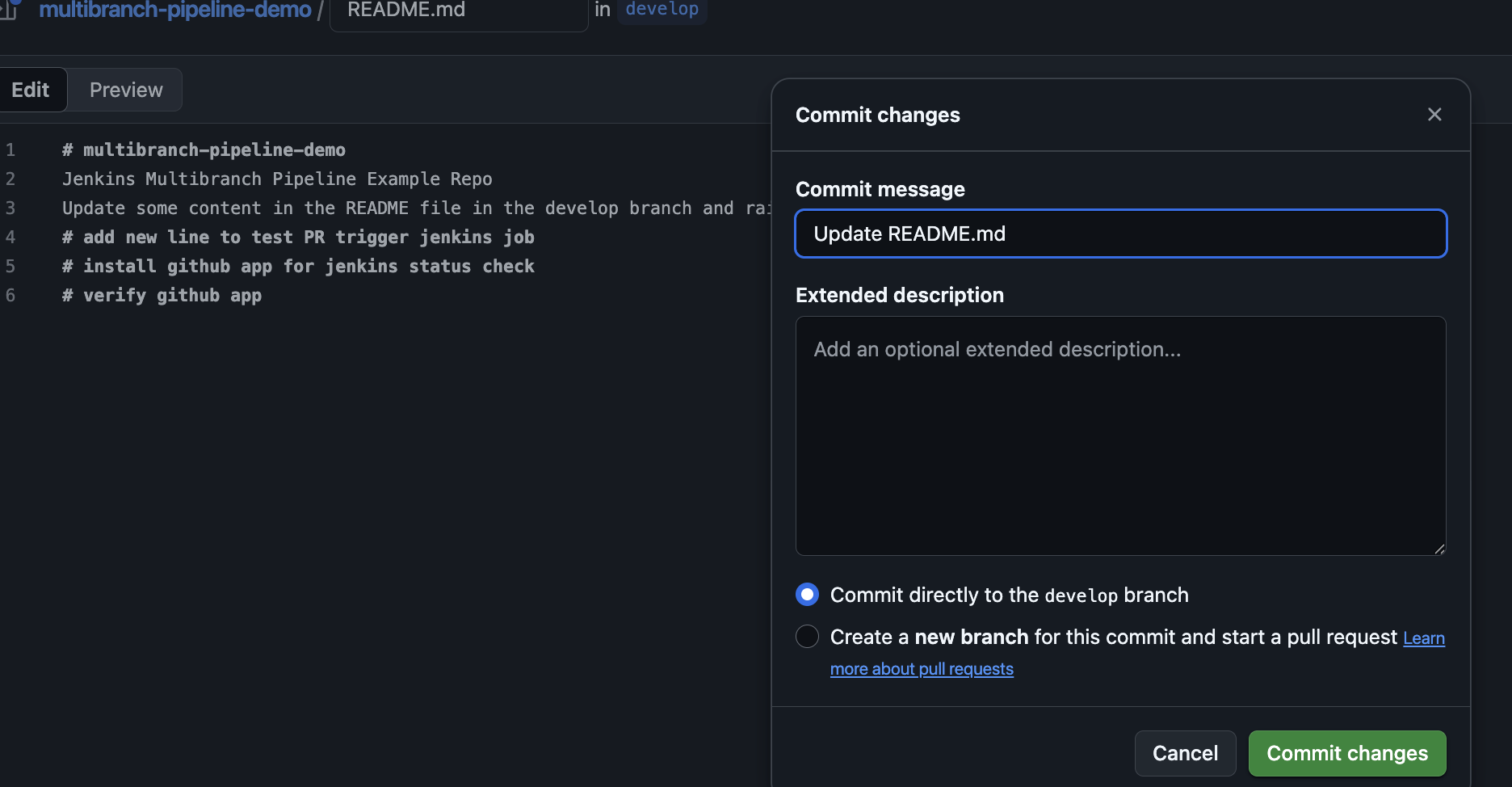The height and width of the screenshot is (787, 1512).
Task: Click the README.md filename field
Action: point(459,11)
